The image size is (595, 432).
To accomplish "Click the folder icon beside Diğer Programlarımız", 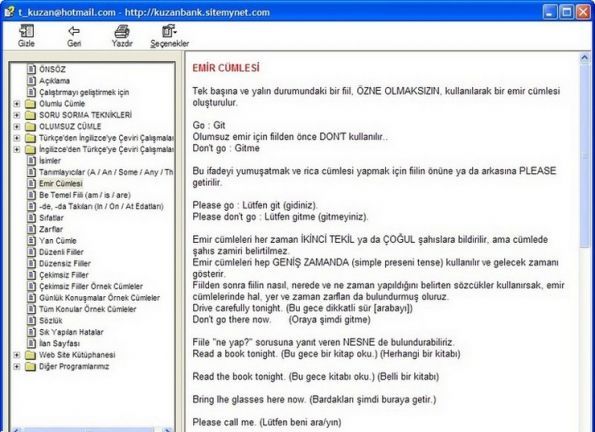I will (30, 366).
